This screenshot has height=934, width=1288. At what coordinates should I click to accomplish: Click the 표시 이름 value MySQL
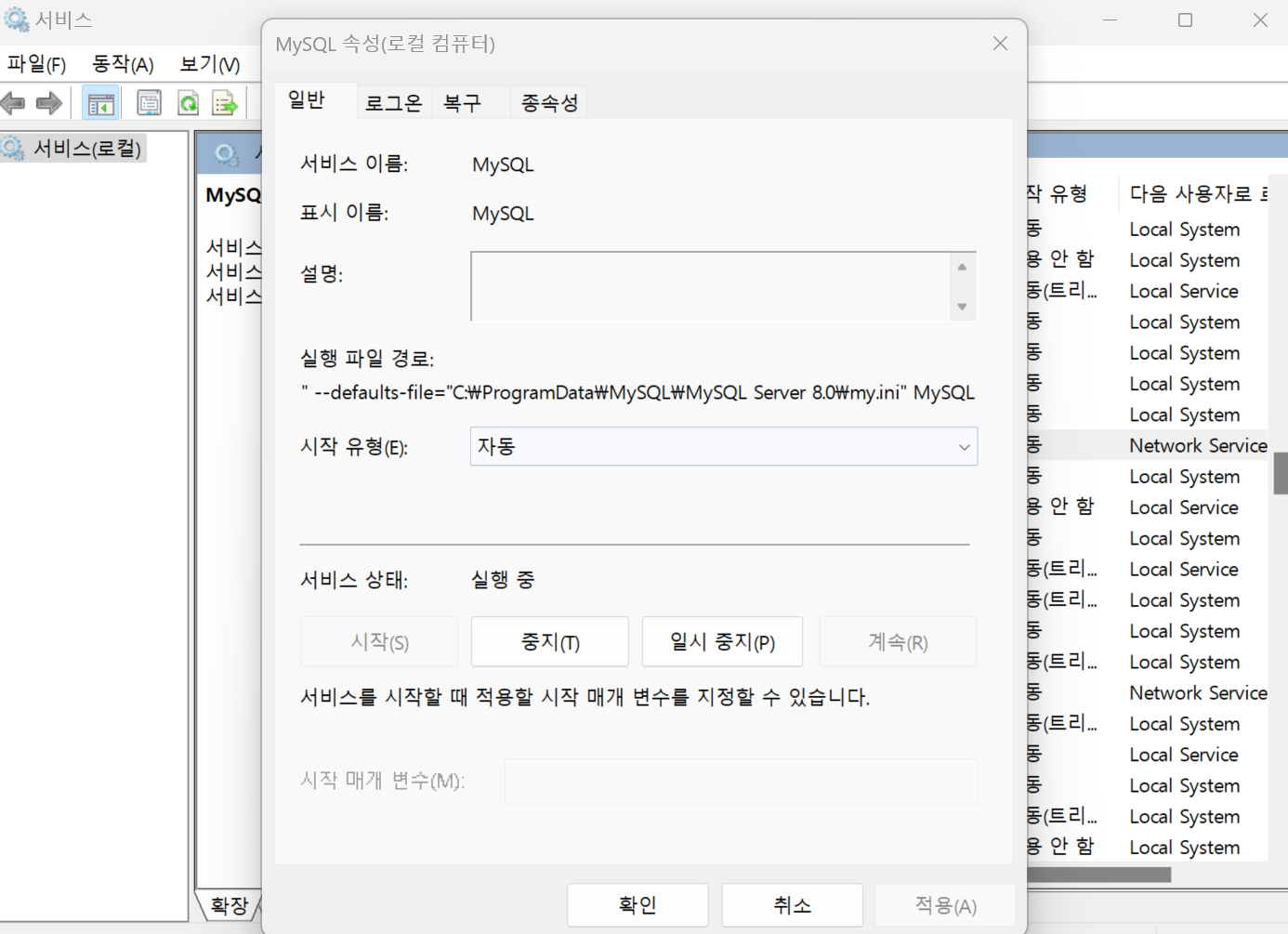click(x=503, y=214)
